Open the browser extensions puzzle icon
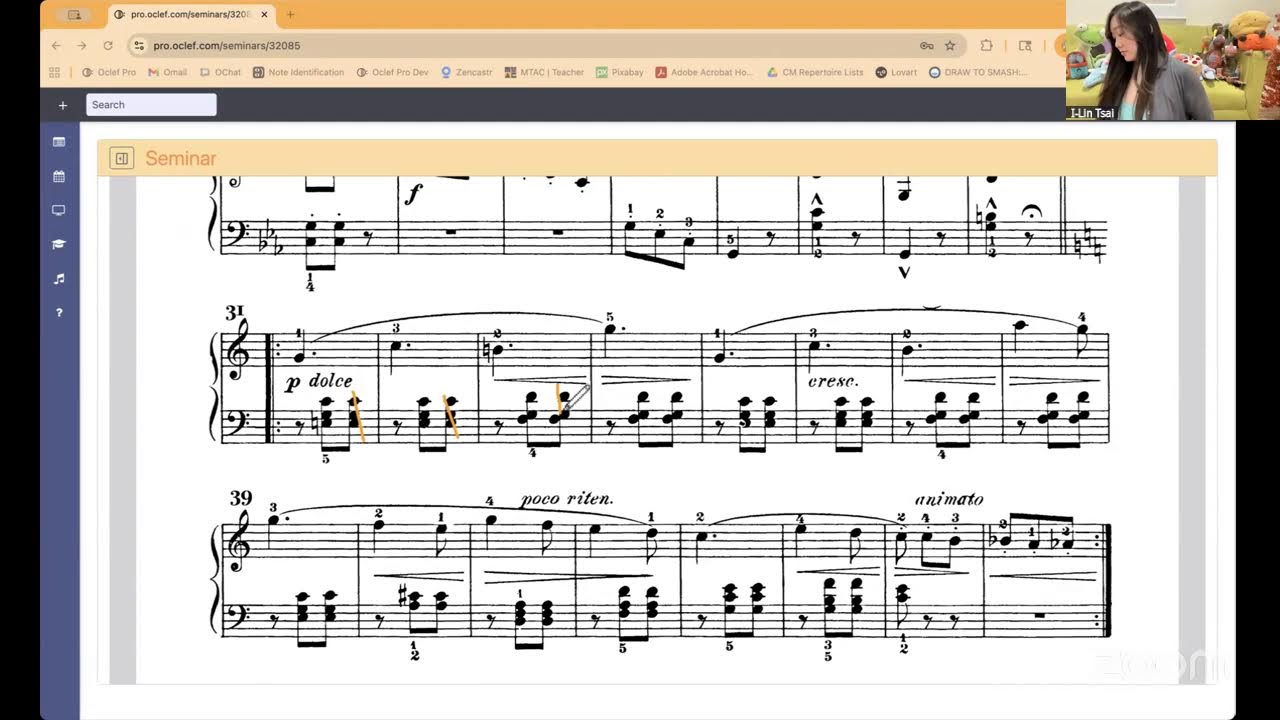The image size is (1280, 720). 987,45
